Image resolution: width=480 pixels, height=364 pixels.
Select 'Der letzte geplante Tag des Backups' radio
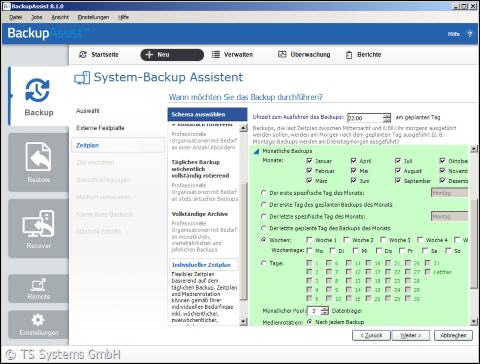tap(264, 228)
